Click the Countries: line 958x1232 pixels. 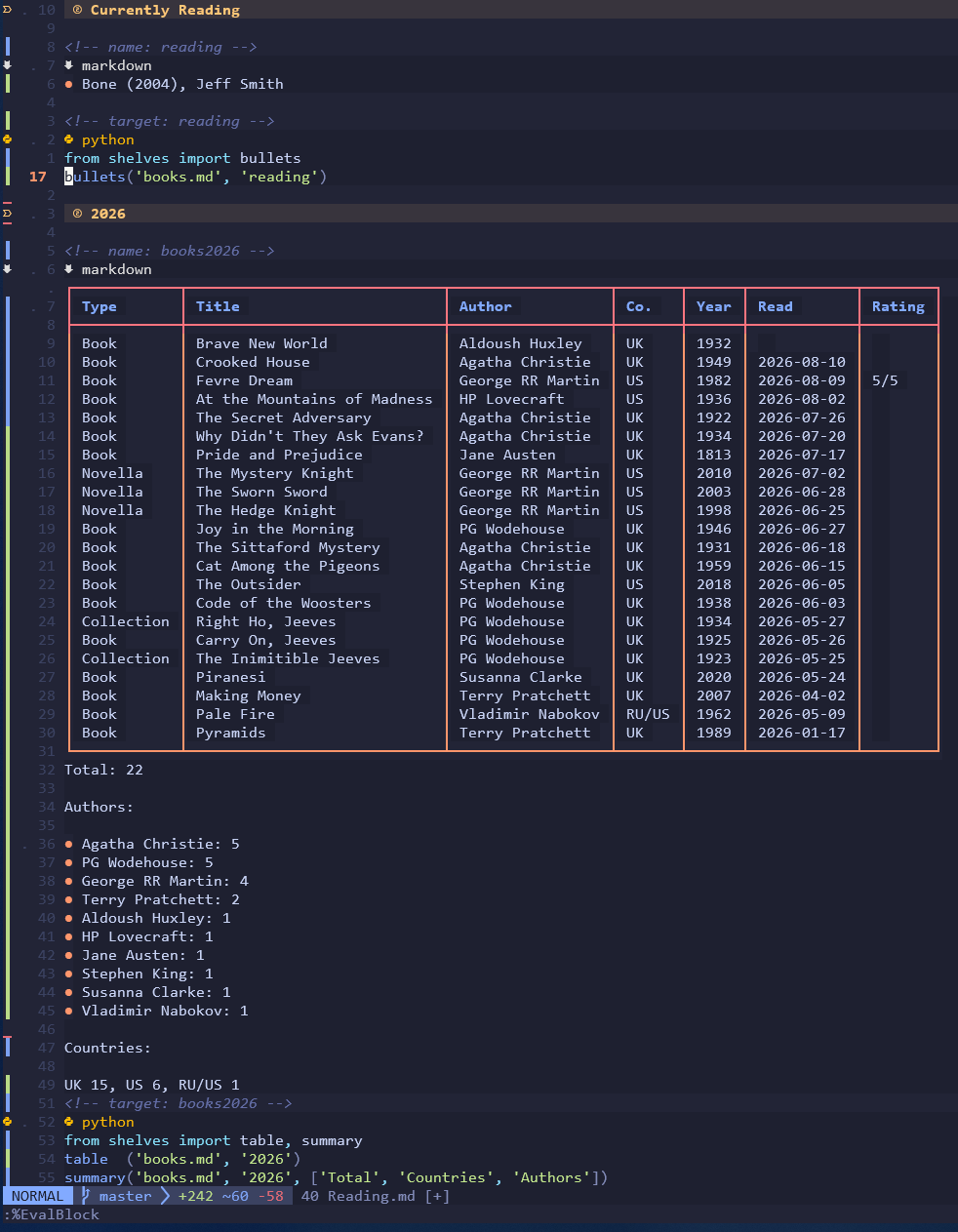tap(107, 1048)
